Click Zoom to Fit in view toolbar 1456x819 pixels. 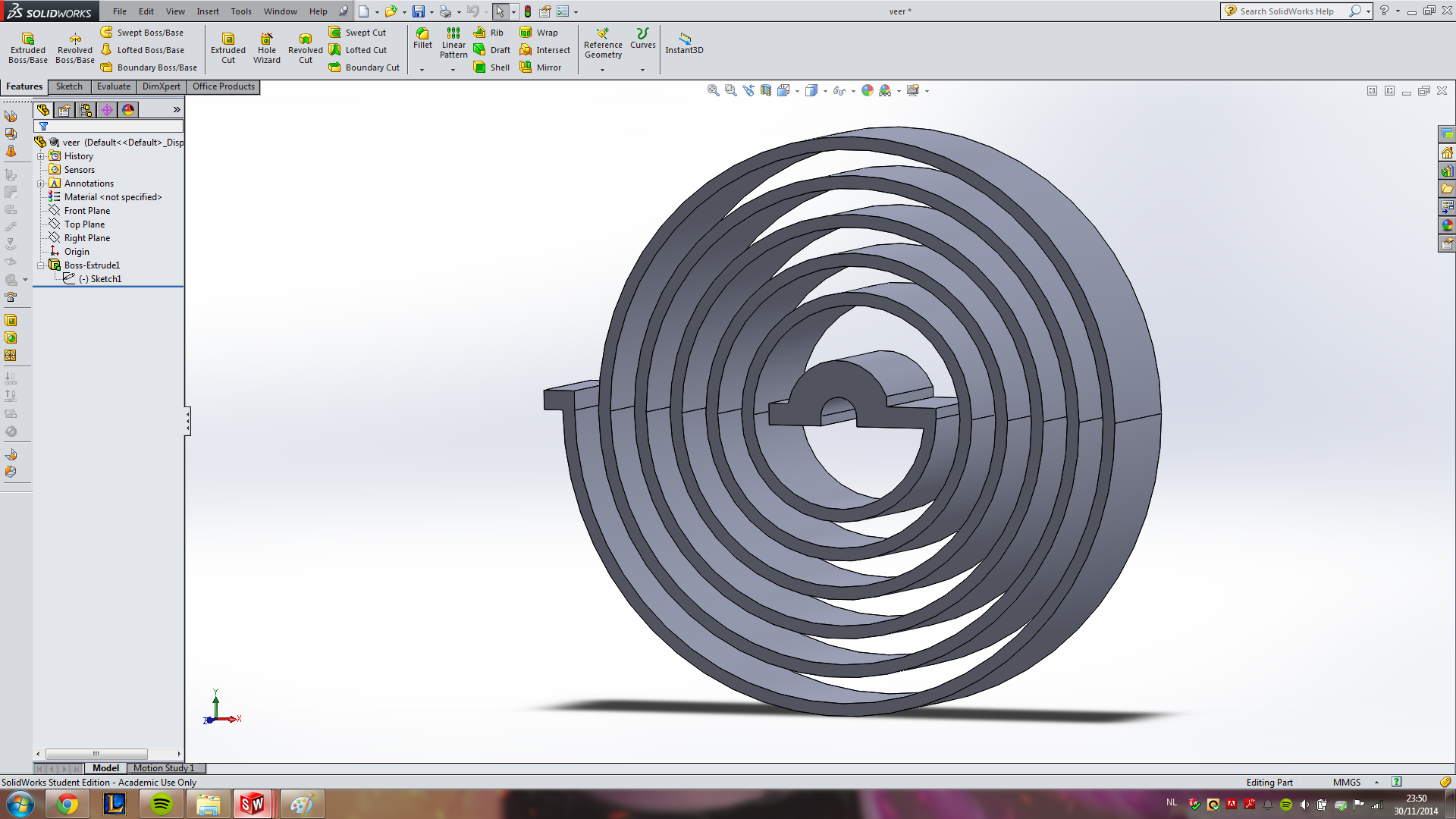713,91
